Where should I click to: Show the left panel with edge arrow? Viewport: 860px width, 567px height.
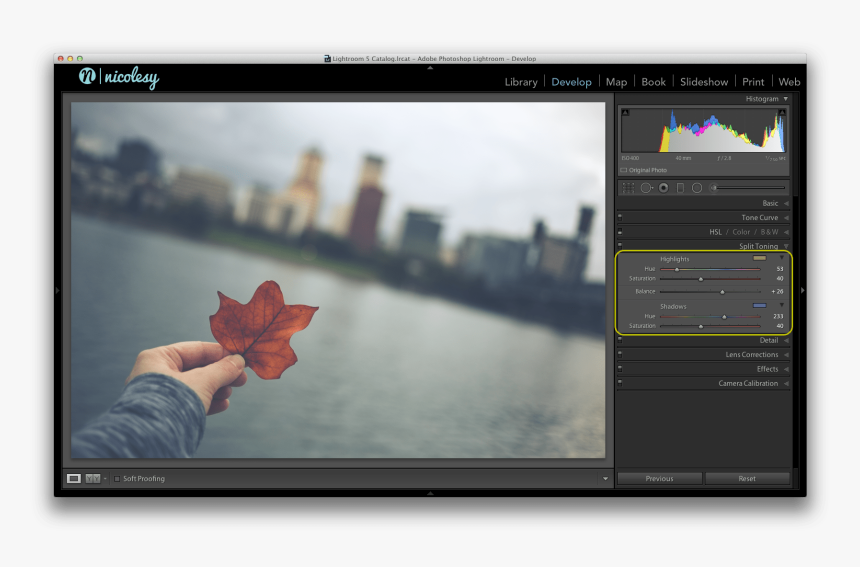[x=58, y=290]
